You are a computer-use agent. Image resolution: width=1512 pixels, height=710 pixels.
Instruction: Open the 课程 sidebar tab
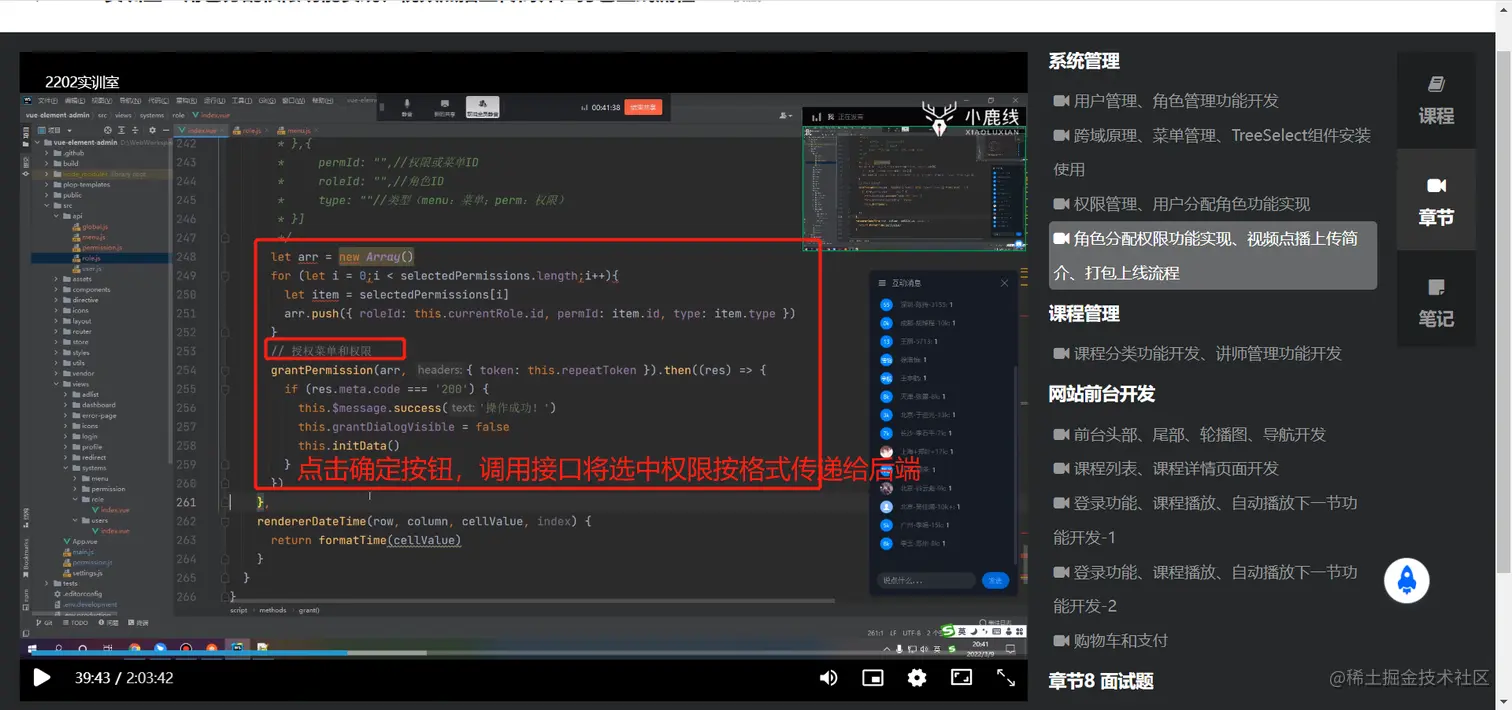click(1436, 100)
